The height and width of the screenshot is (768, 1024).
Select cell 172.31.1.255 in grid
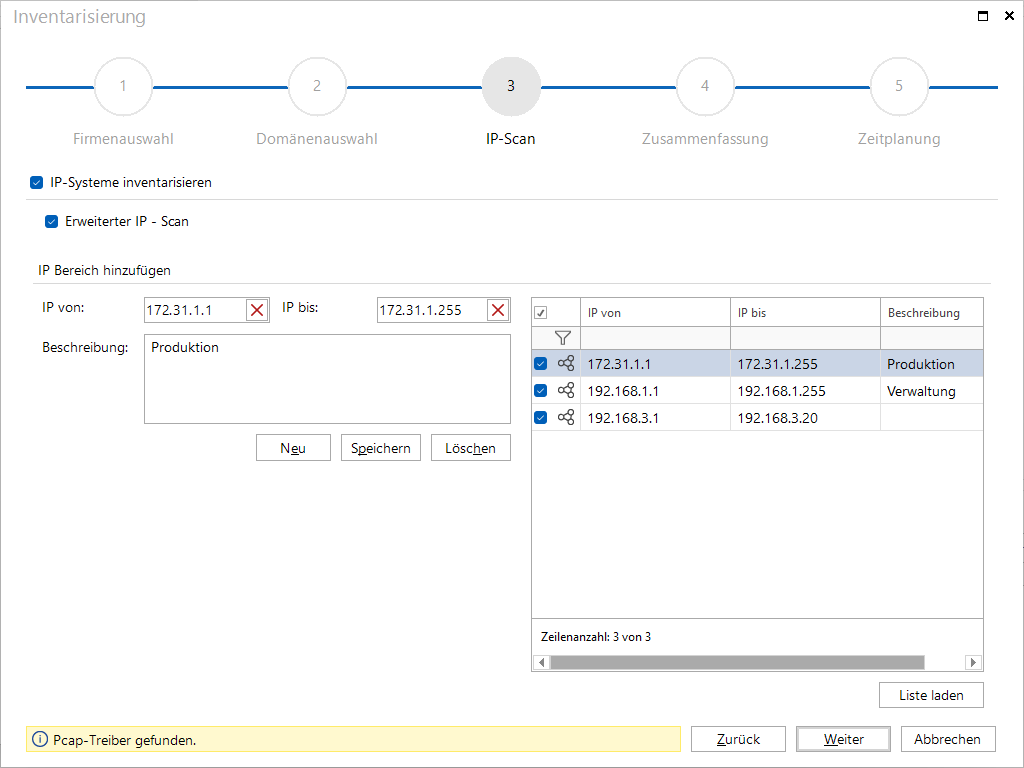805,364
